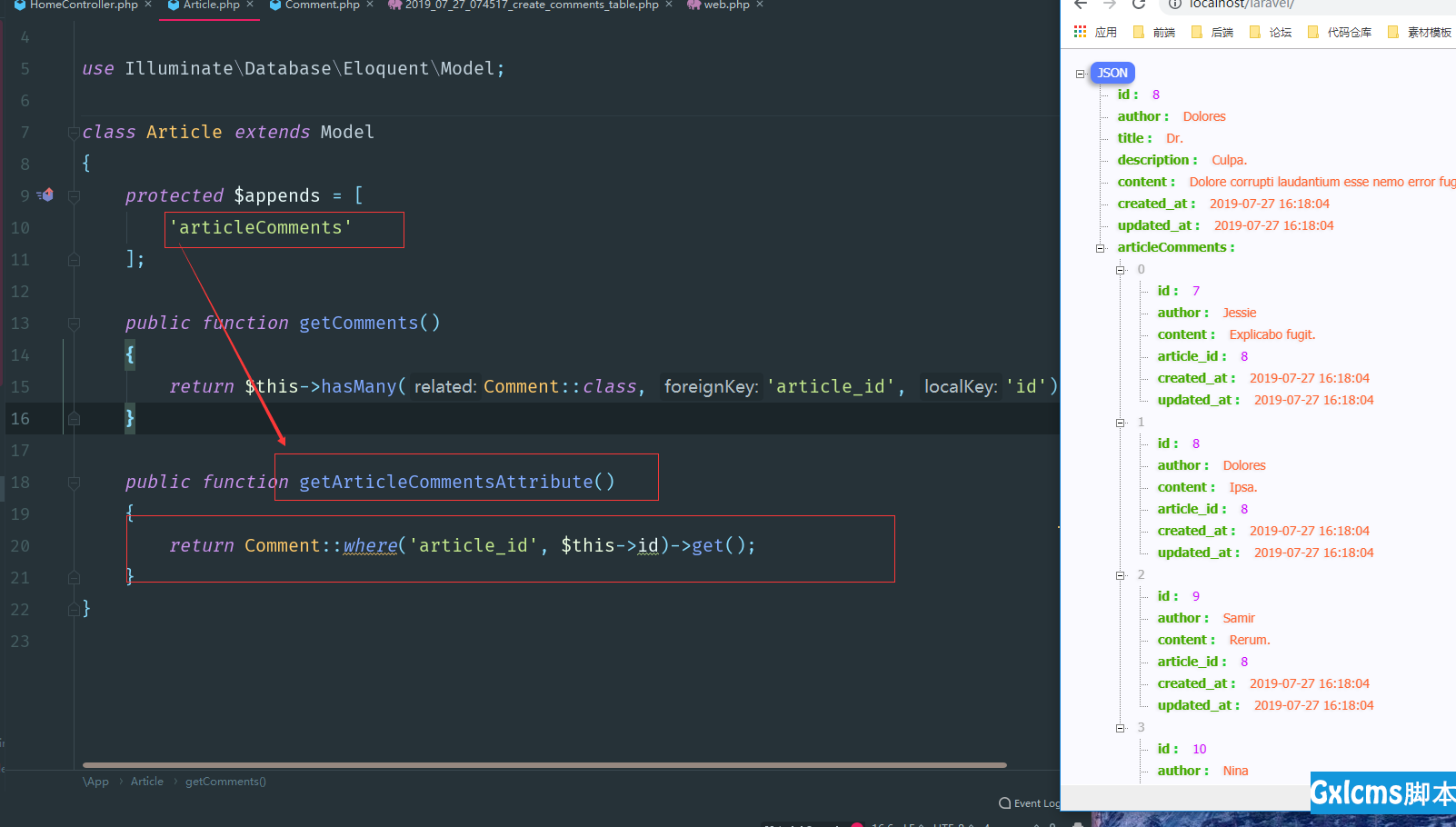The width and height of the screenshot is (1456, 827).
Task: Click the articleComments key in JSON
Action: coord(1175,247)
